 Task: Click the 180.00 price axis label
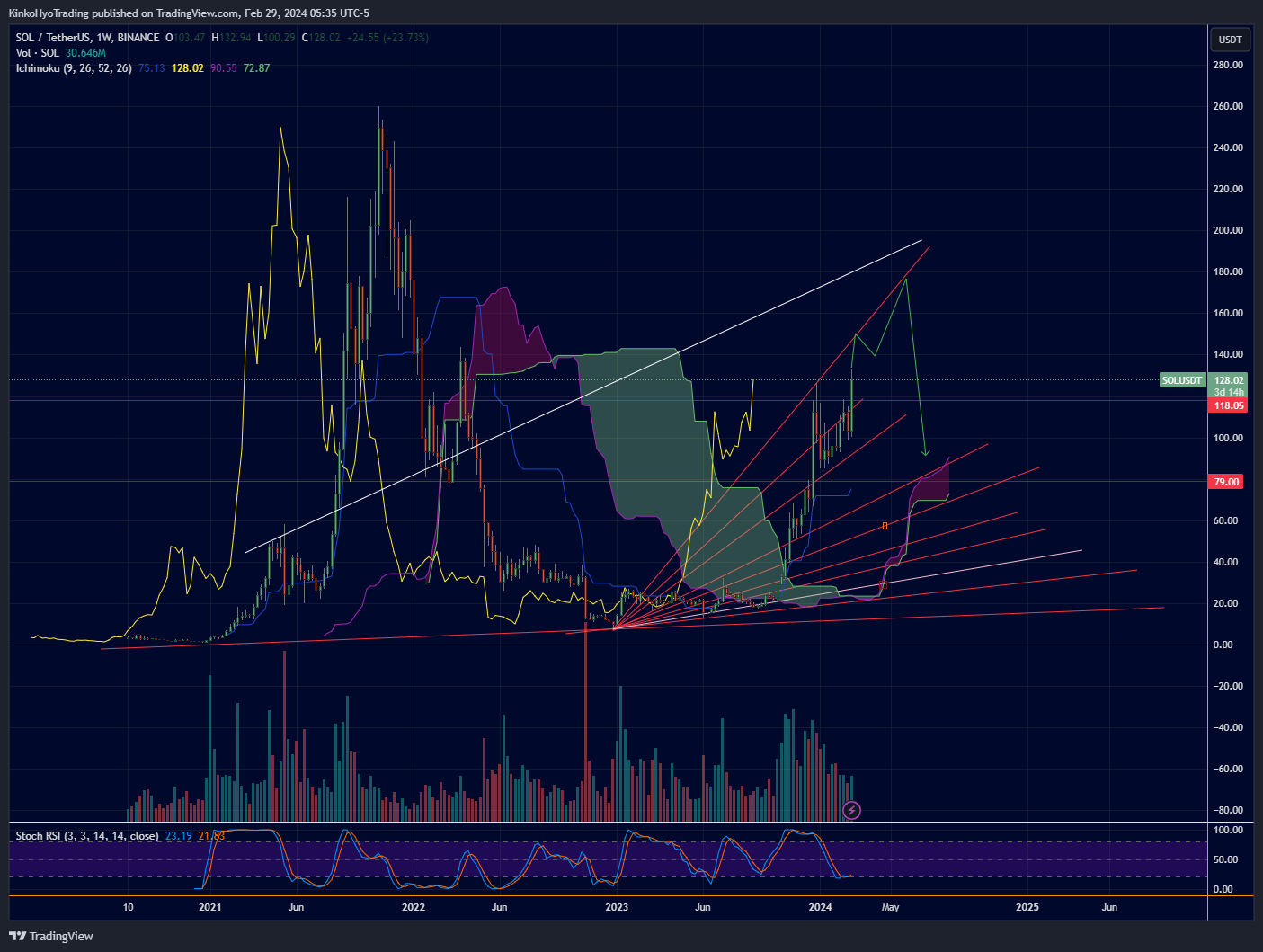coord(1228,271)
